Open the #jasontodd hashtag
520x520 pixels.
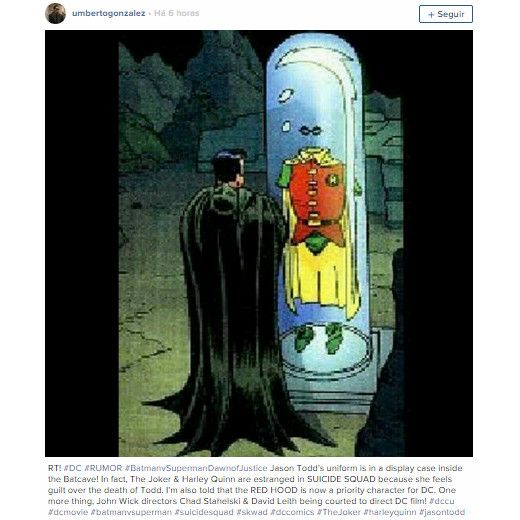(x=442, y=512)
